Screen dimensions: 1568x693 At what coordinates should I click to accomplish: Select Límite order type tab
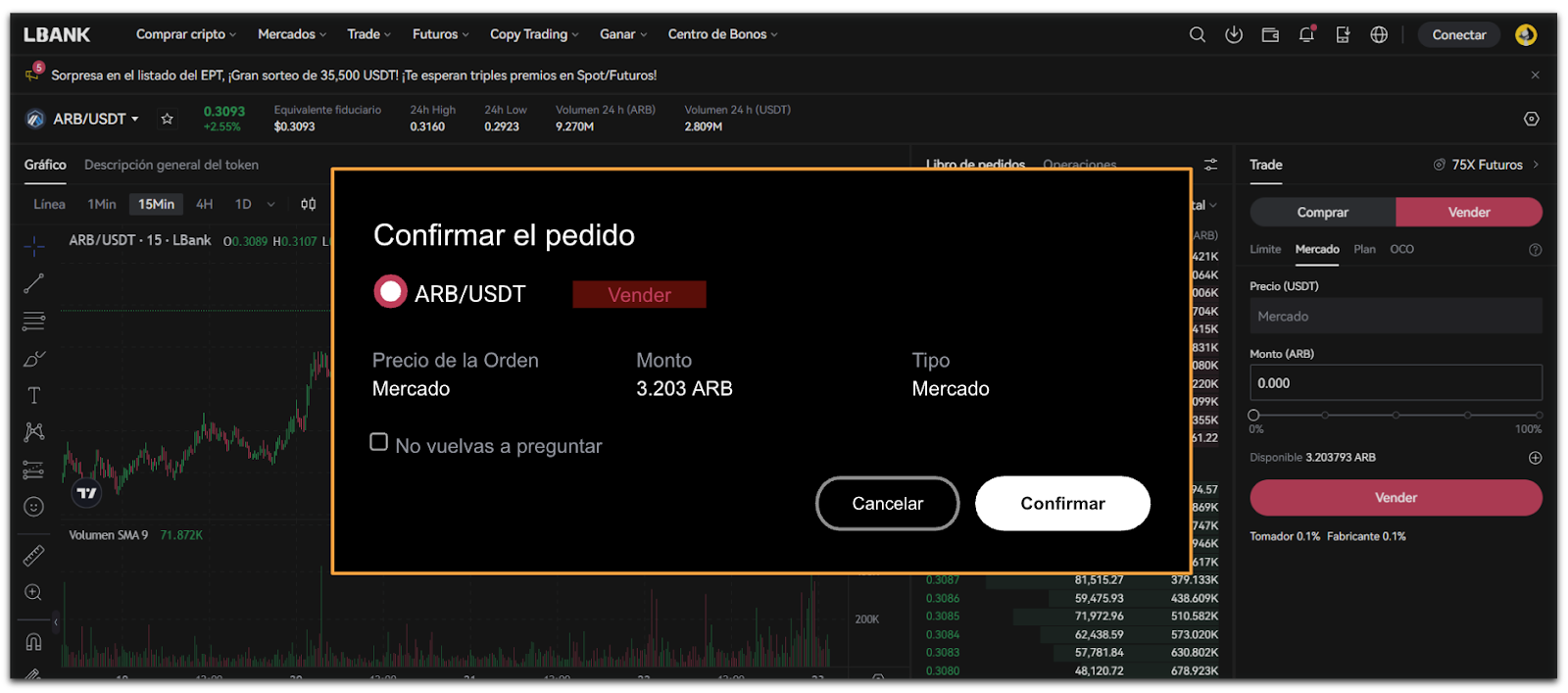point(1265,249)
